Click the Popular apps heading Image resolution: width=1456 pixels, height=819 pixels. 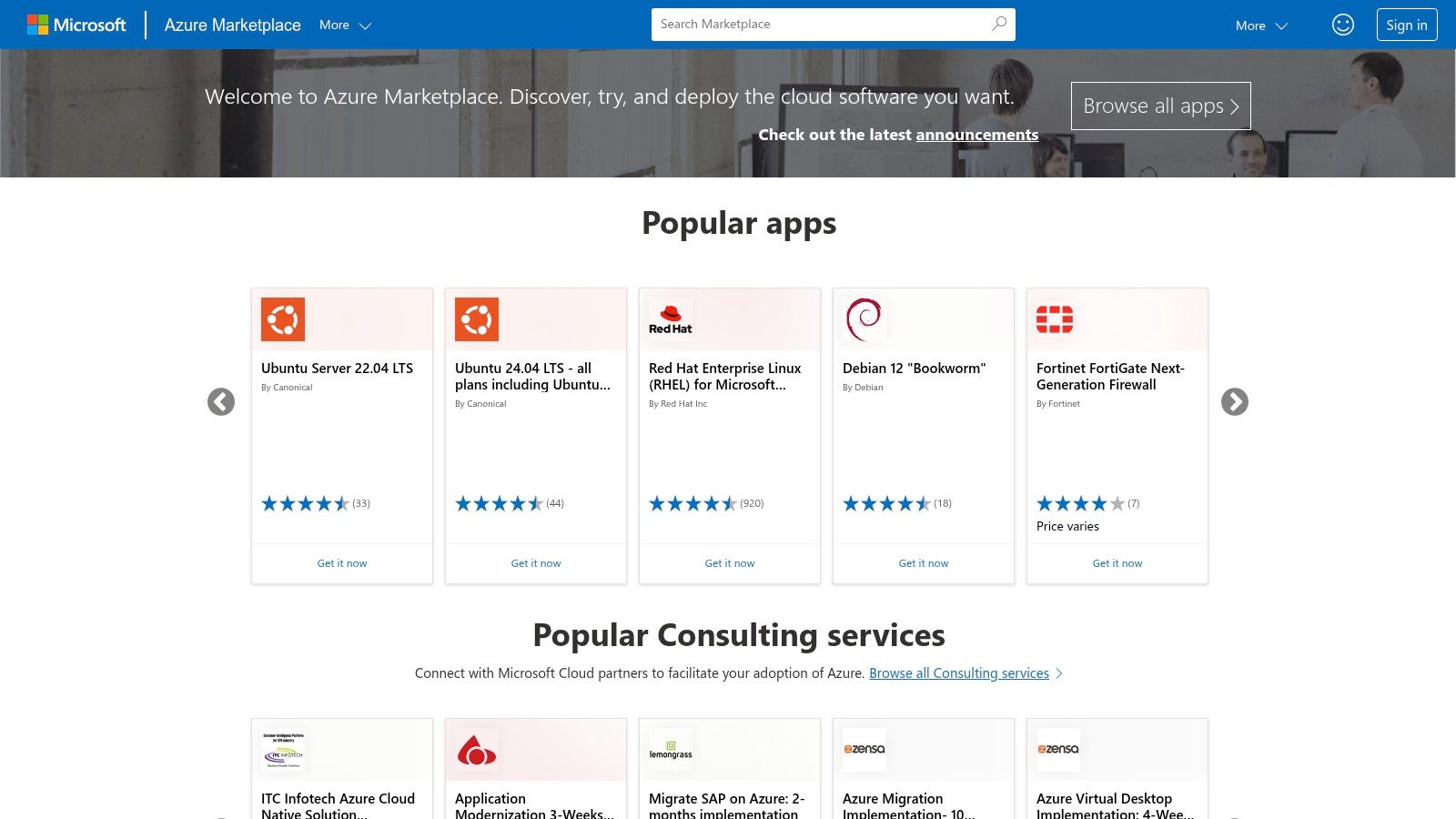739,224
